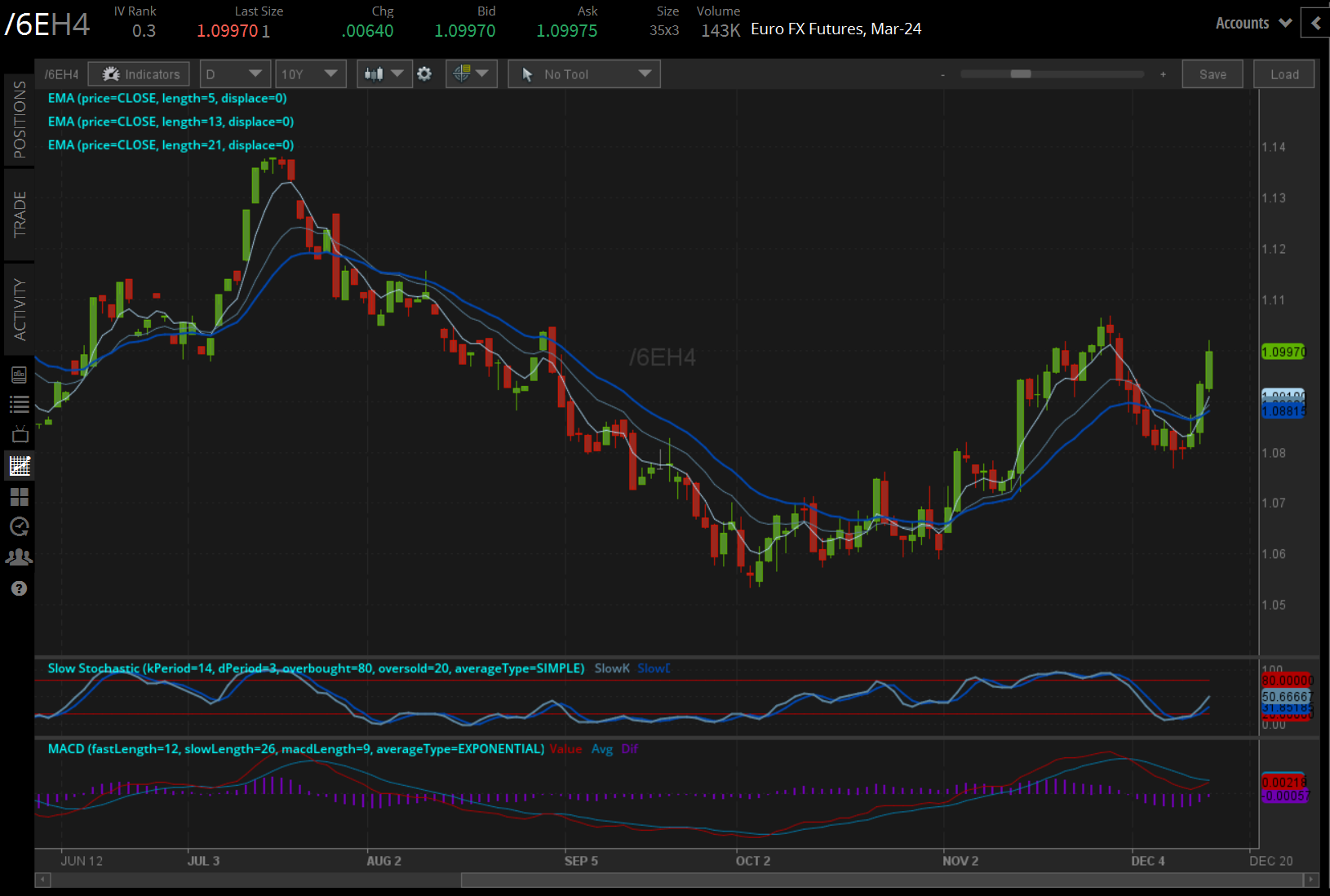The width and height of the screenshot is (1330, 896).
Task: Open the D timeframe dropdown
Action: click(234, 73)
